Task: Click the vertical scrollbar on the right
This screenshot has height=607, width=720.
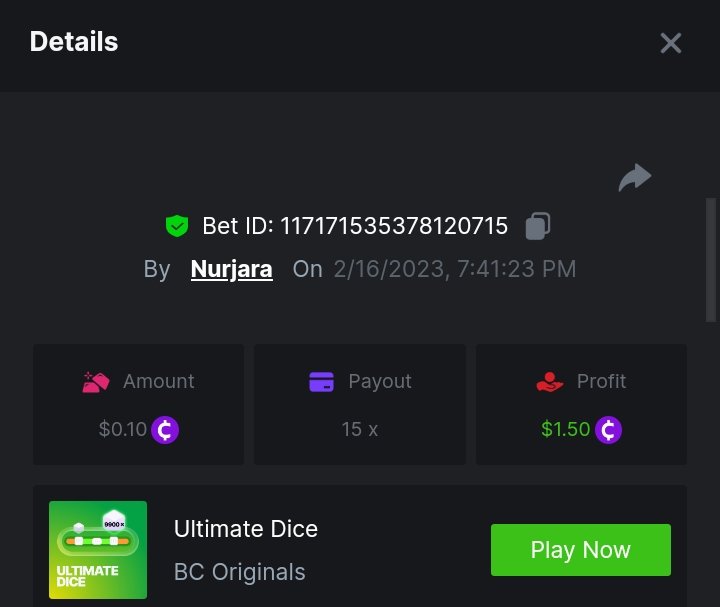Action: pos(711,260)
